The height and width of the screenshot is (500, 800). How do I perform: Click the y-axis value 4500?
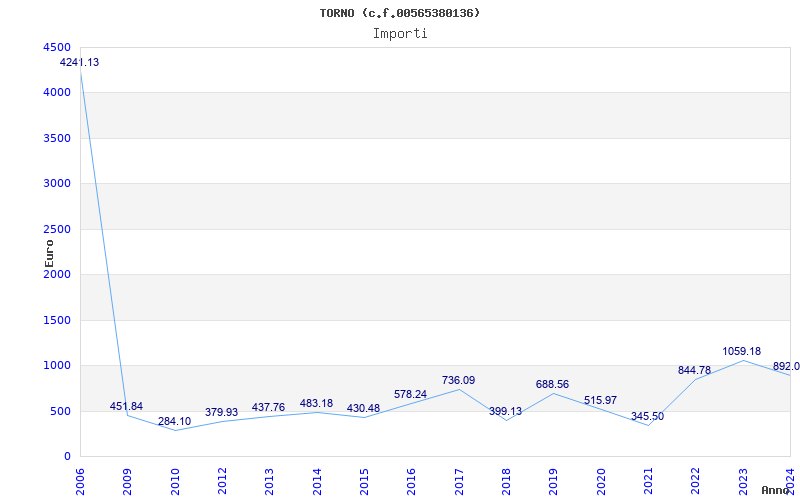click(57, 47)
